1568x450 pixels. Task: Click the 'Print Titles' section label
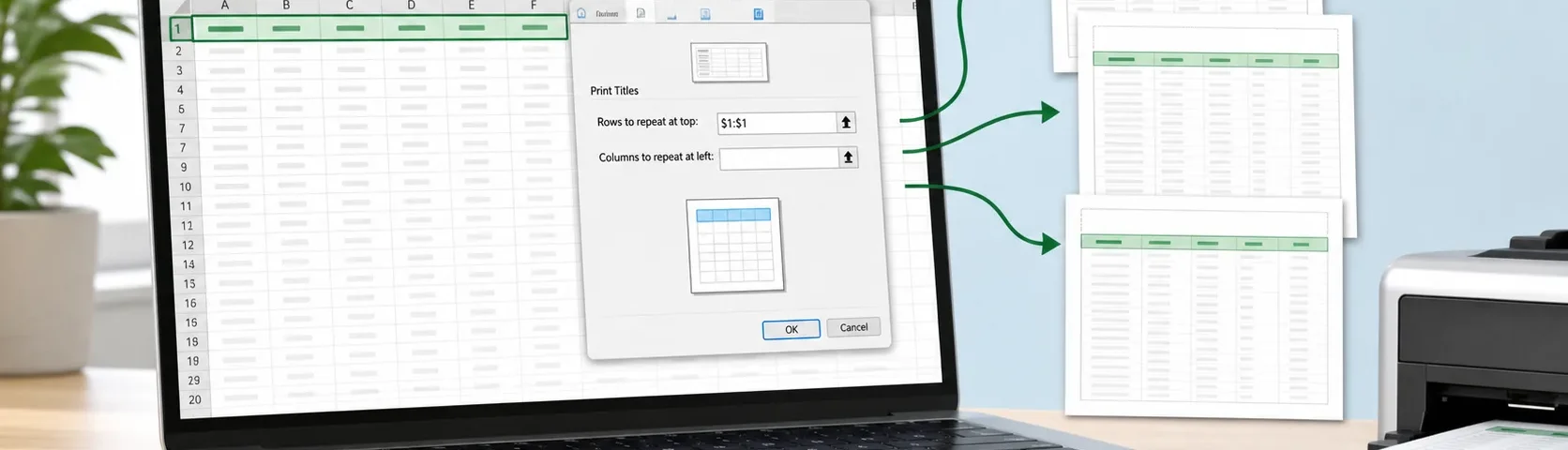[x=614, y=91]
